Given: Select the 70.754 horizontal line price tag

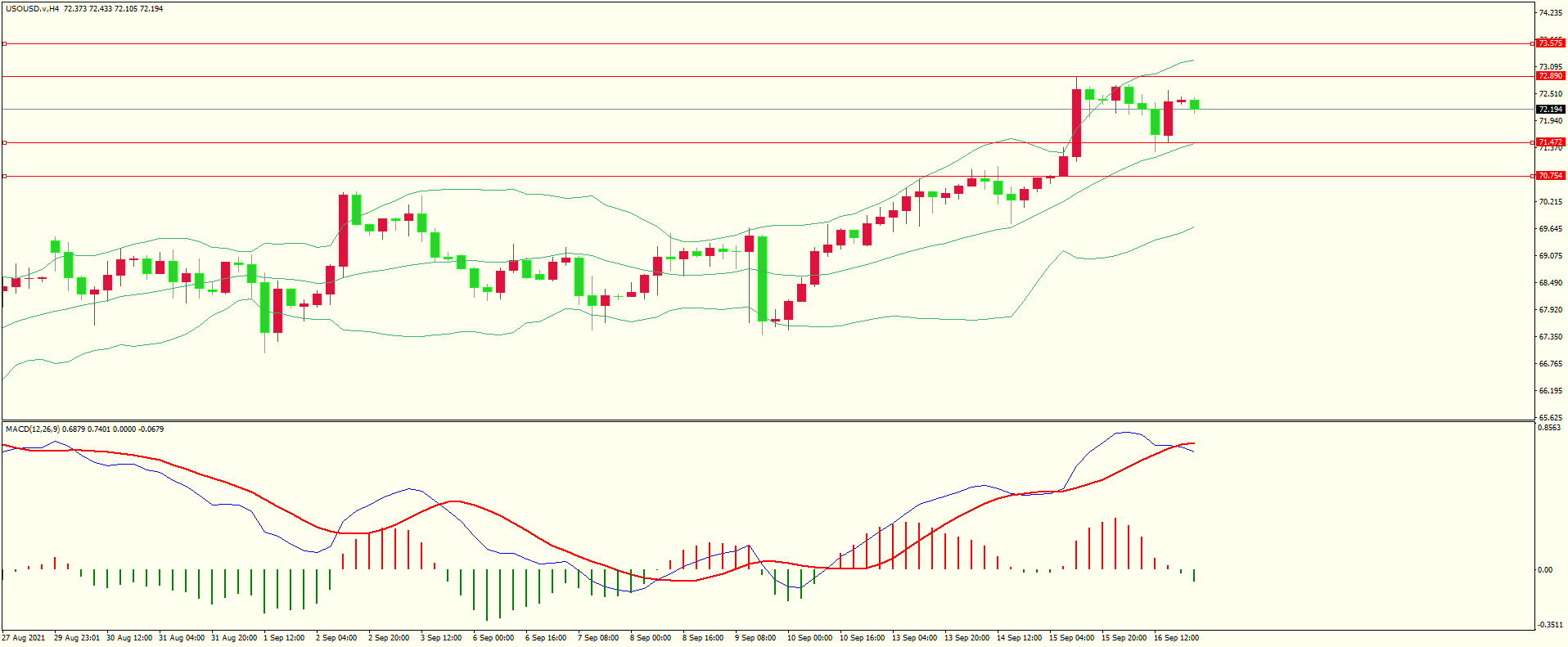Looking at the screenshot, I should (1550, 176).
